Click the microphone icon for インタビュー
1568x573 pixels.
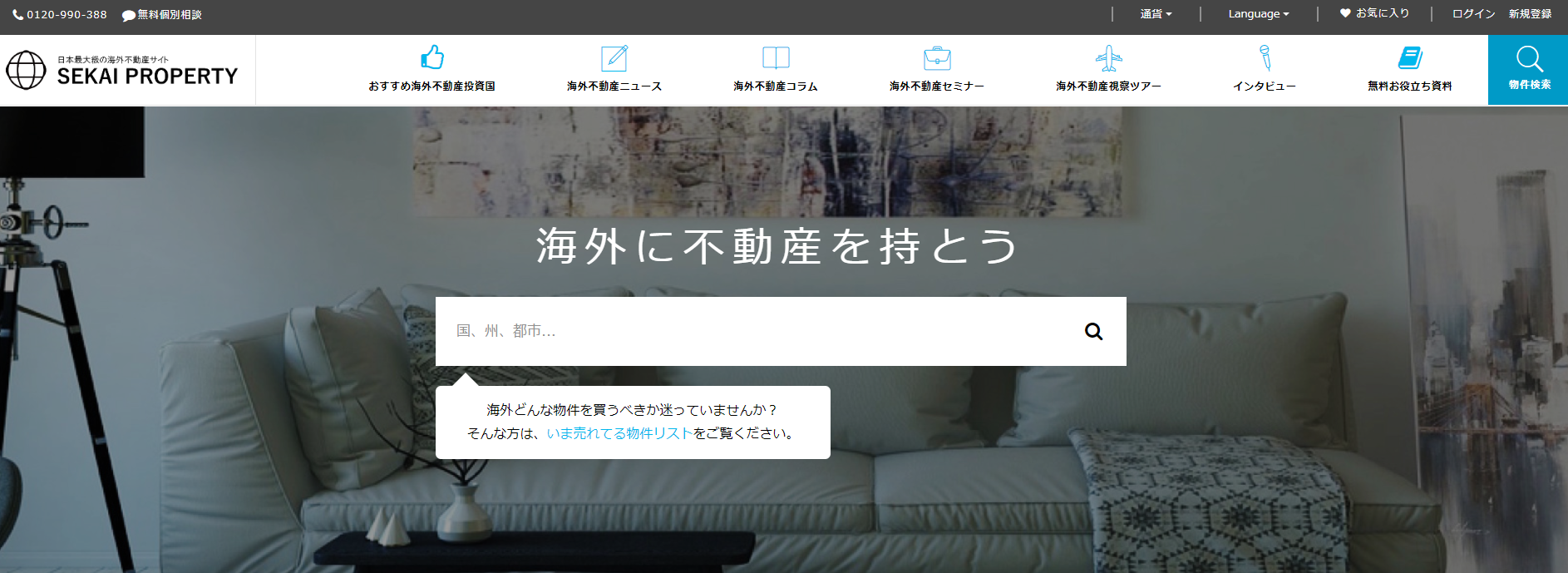[x=1265, y=57]
